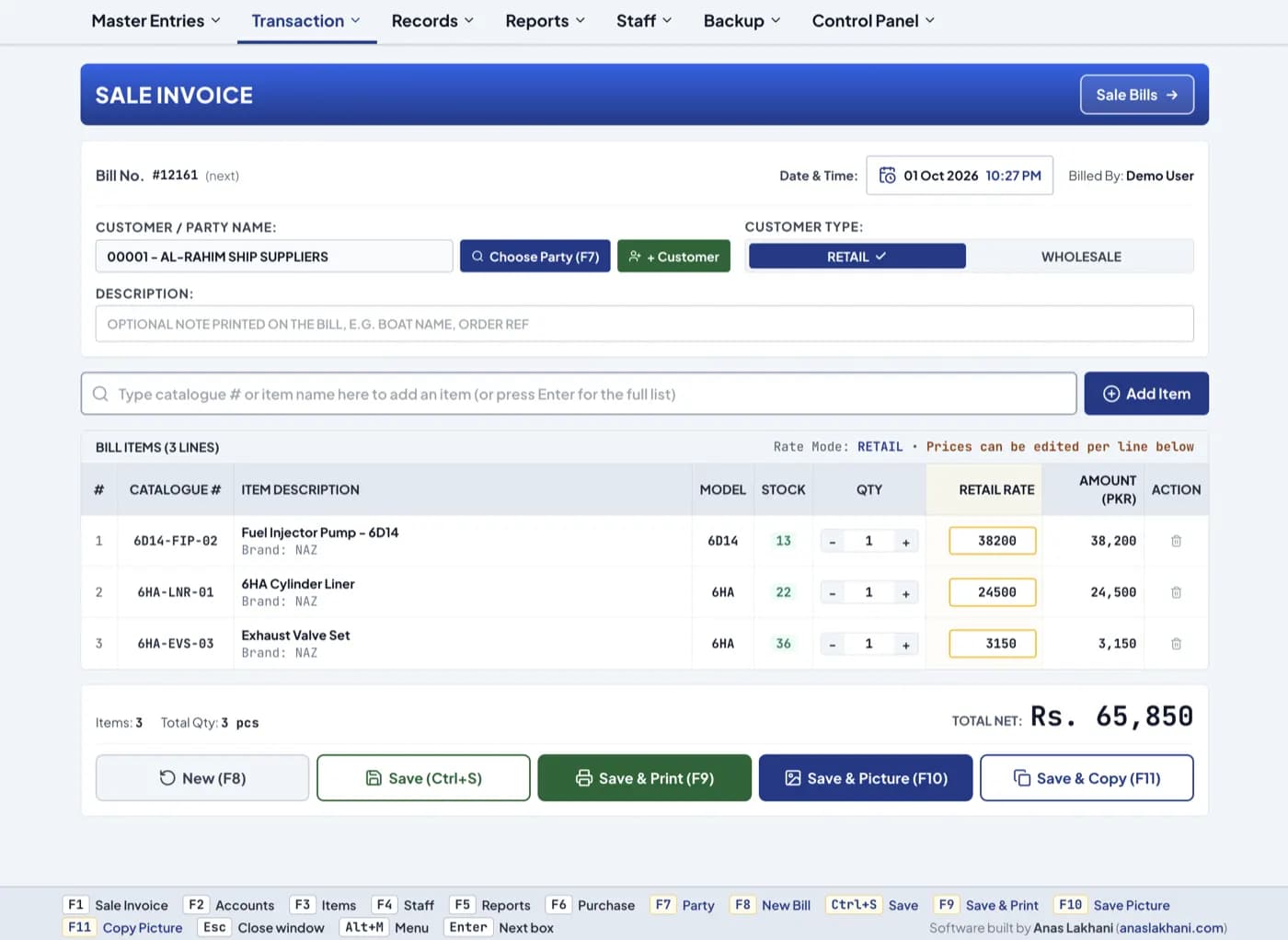Switch customer type to WHOLESALE

point(1081,257)
